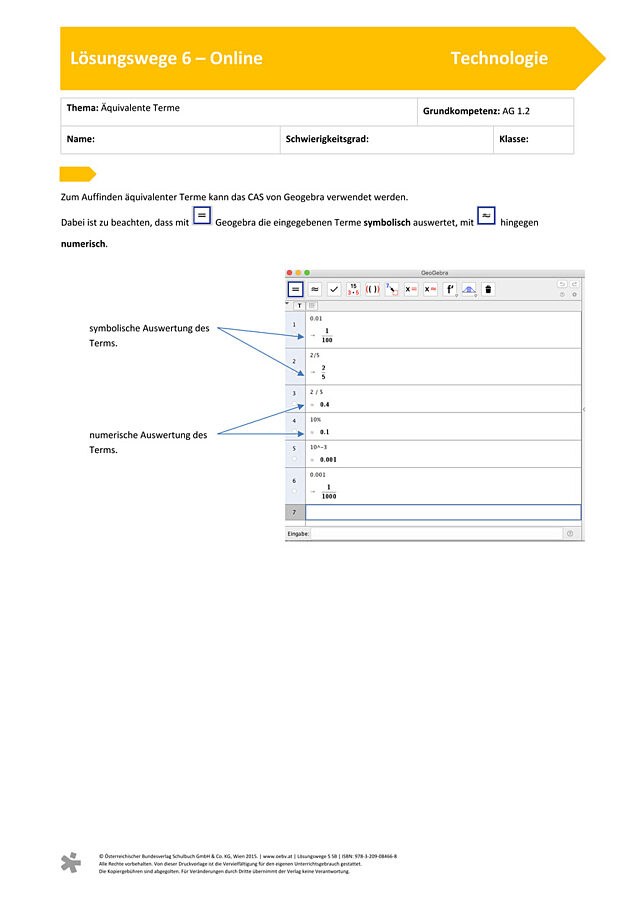Click the input '10%' in CAS row 4
Screen dimensions: 640x905
tap(316, 420)
